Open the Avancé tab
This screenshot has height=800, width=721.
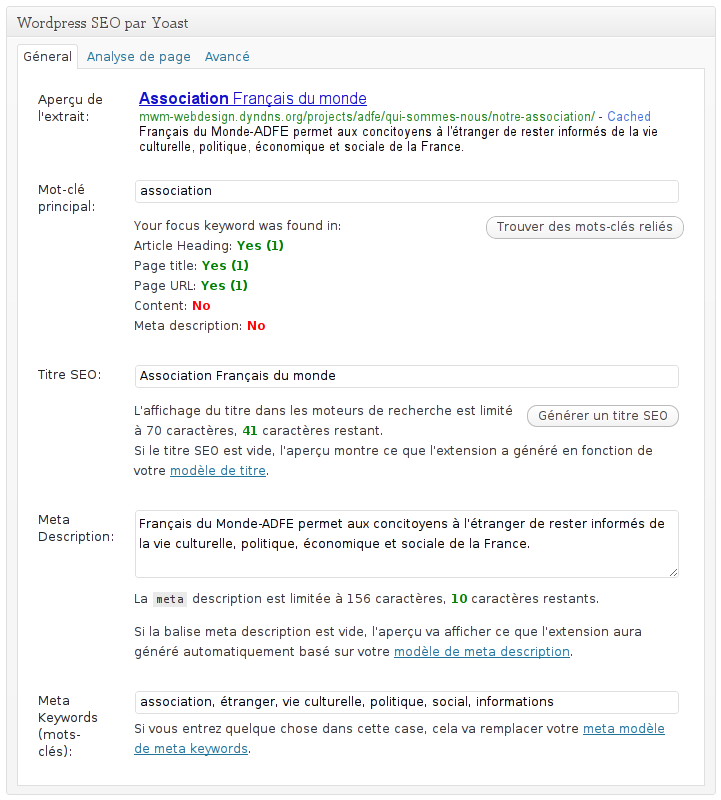point(227,57)
